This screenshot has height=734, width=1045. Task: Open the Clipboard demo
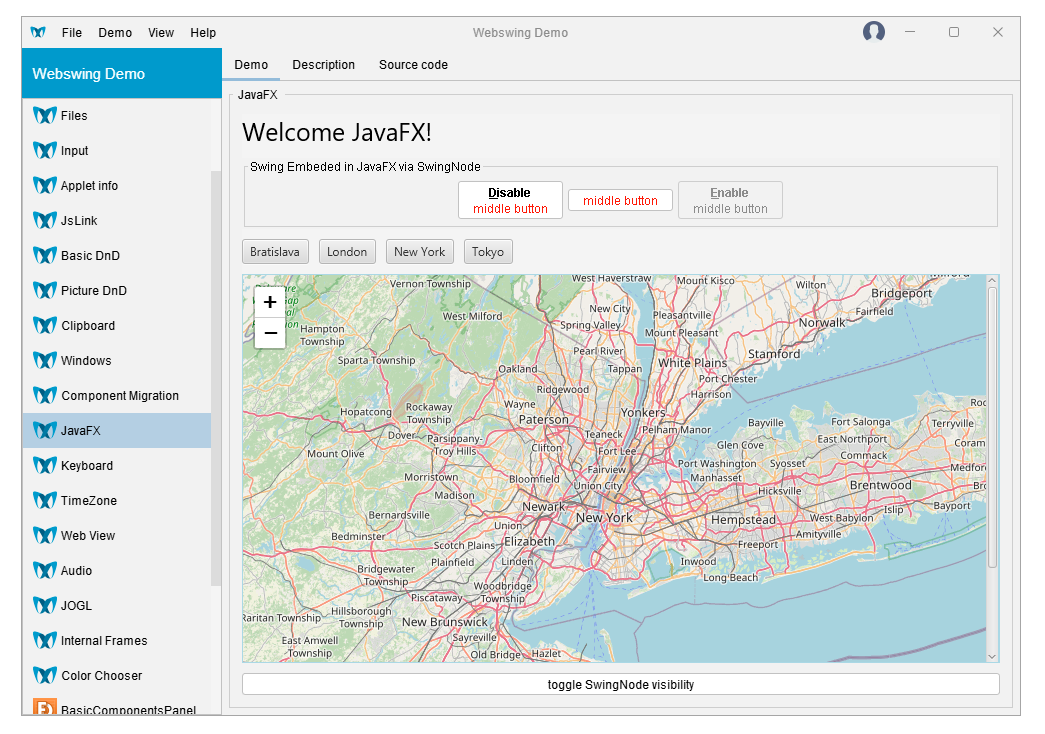click(117, 325)
